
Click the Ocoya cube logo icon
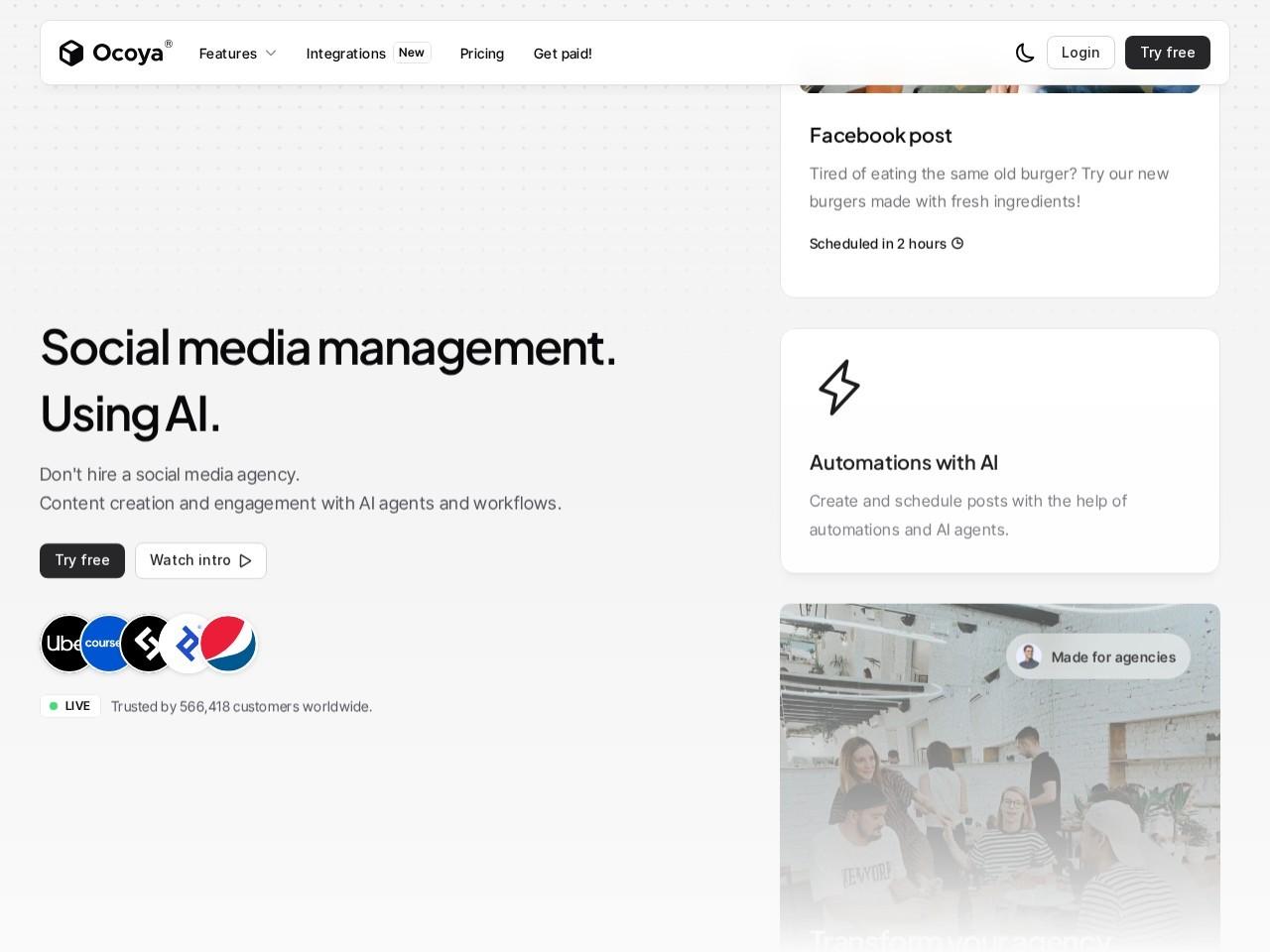pos(71,53)
